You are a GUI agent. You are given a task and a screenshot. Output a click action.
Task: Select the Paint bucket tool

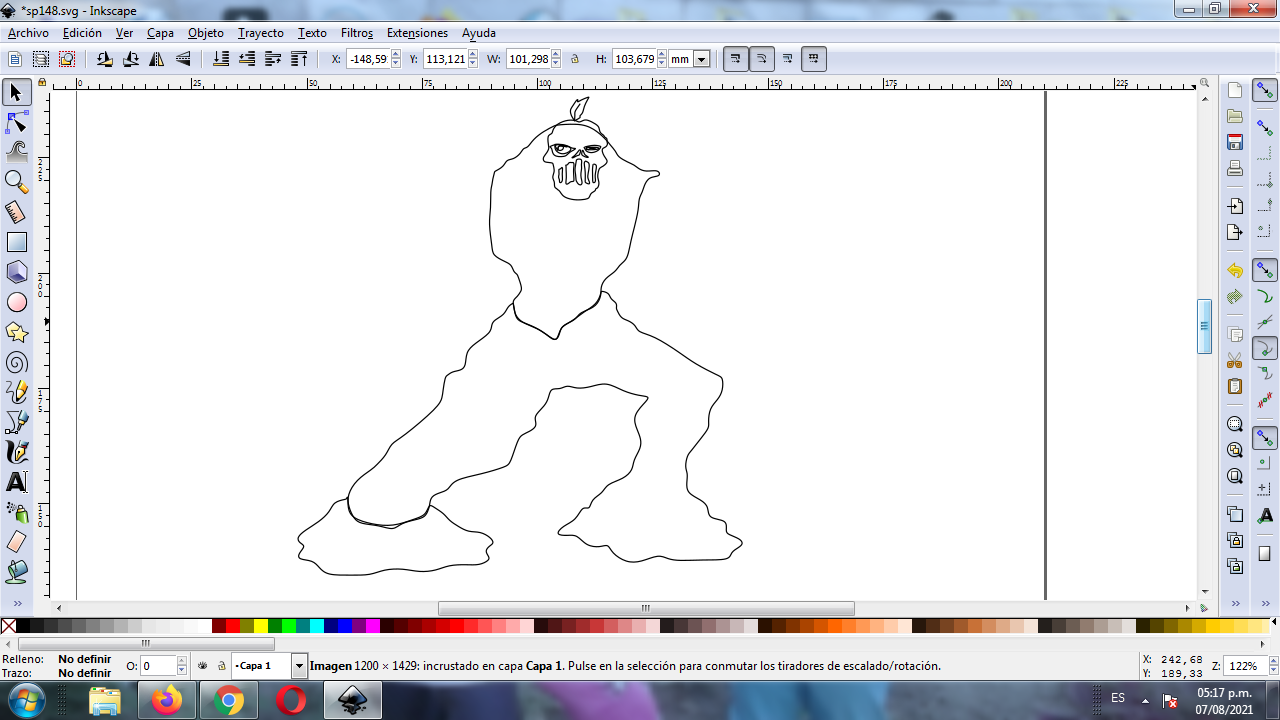click(16, 572)
